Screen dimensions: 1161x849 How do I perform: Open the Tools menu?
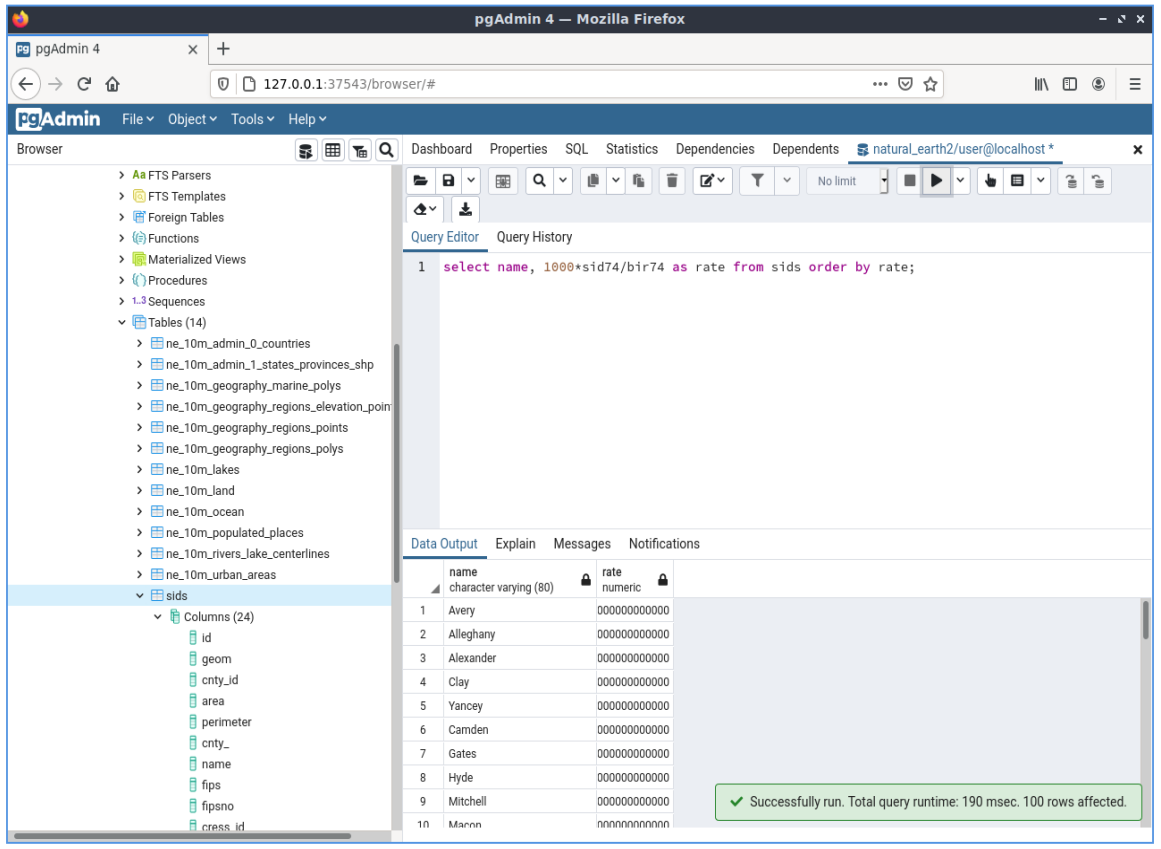point(252,119)
